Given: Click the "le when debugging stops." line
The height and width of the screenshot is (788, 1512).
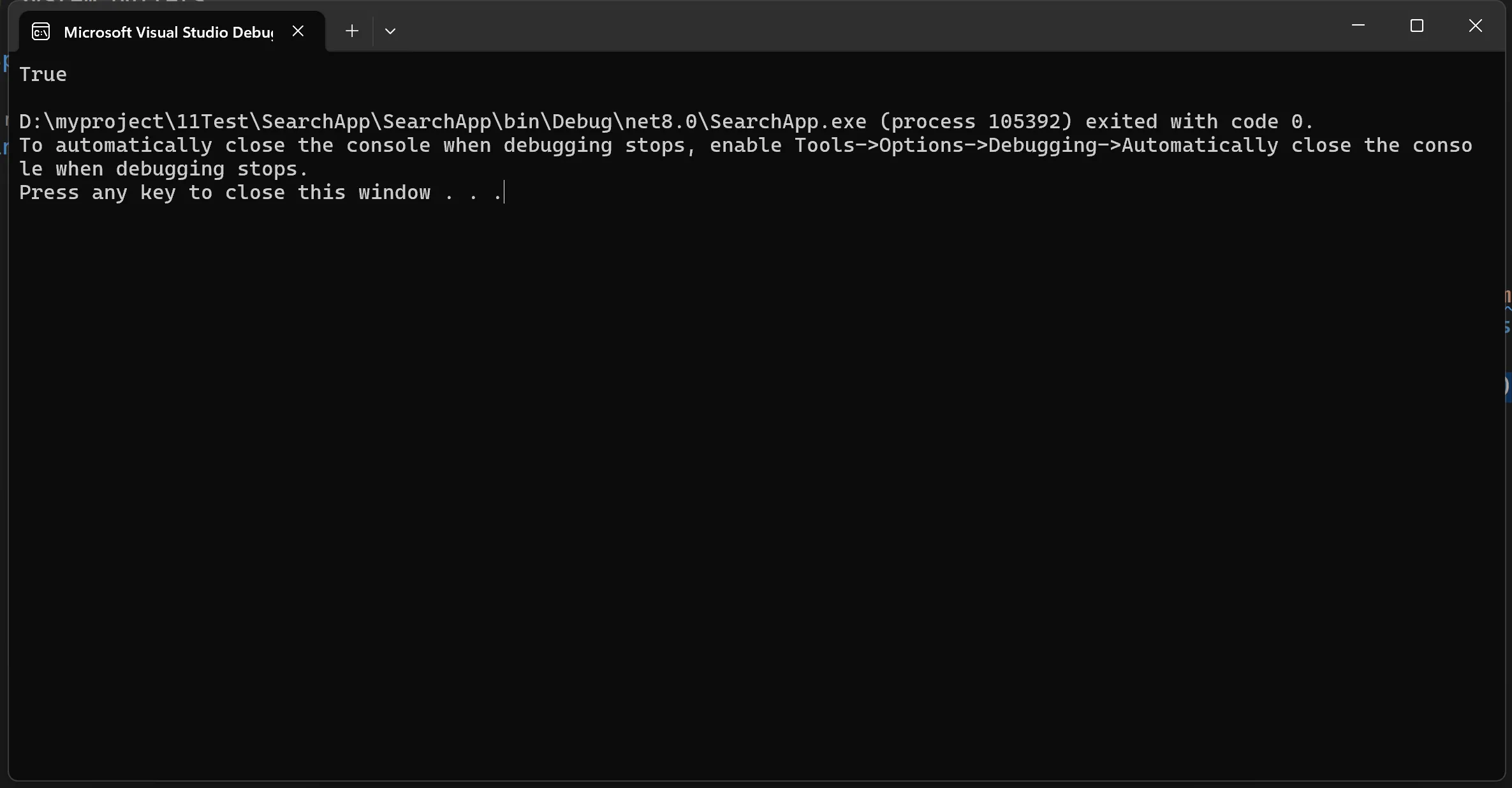Looking at the screenshot, I should pos(164,169).
